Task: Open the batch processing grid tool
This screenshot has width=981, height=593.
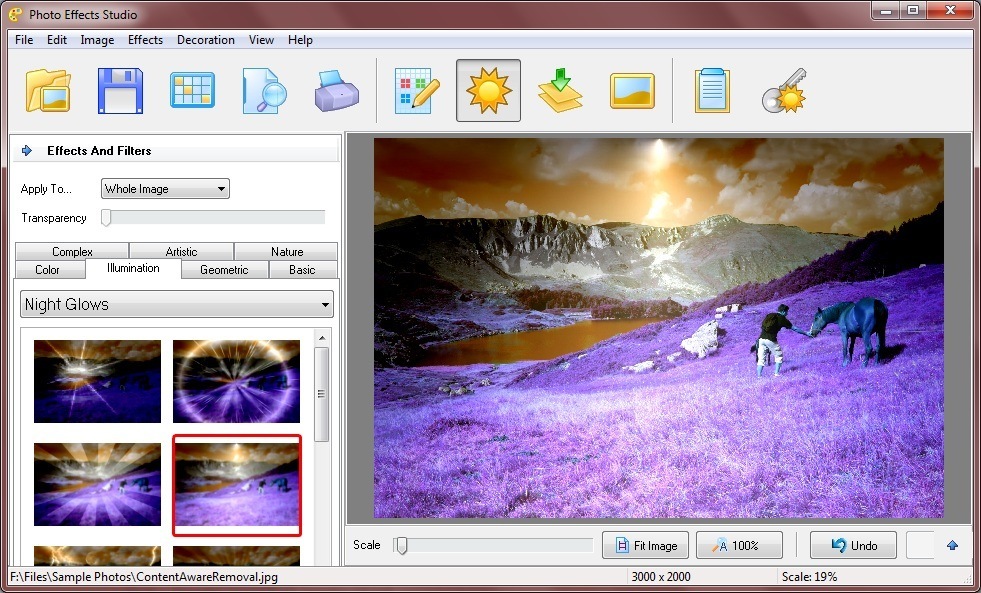Action: (x=191, y=89)
